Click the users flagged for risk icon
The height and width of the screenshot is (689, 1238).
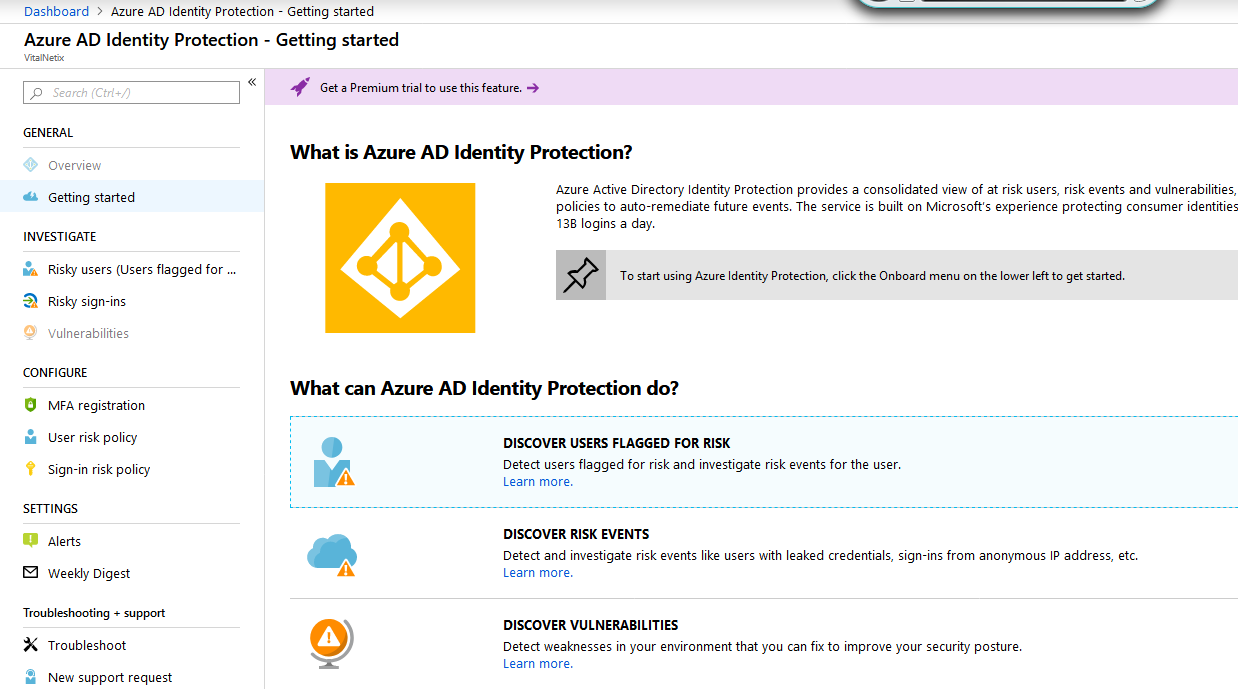click(333, 462)
